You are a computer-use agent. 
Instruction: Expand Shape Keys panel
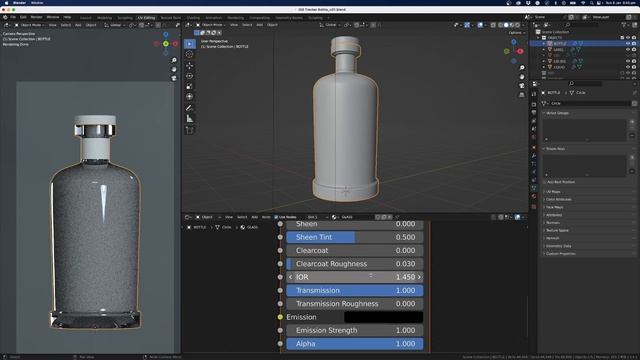tap(555, 149)
